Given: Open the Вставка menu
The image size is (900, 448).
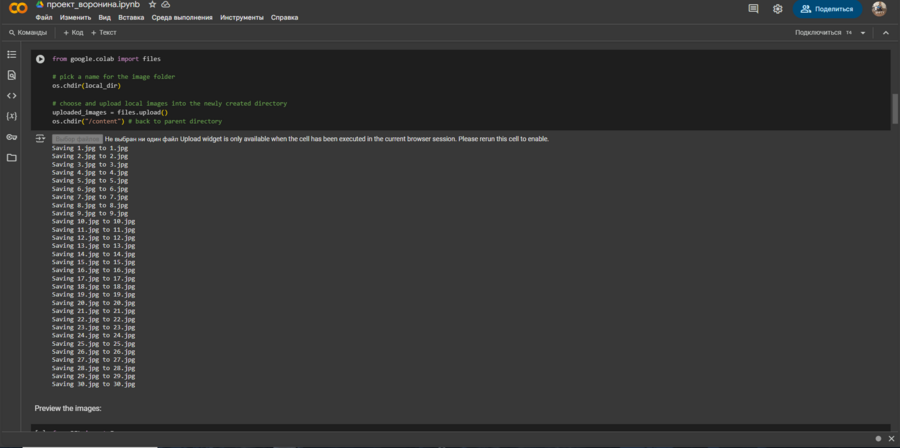Looking at the screenshot, I should pyautogui.click(x=131, y=18).
